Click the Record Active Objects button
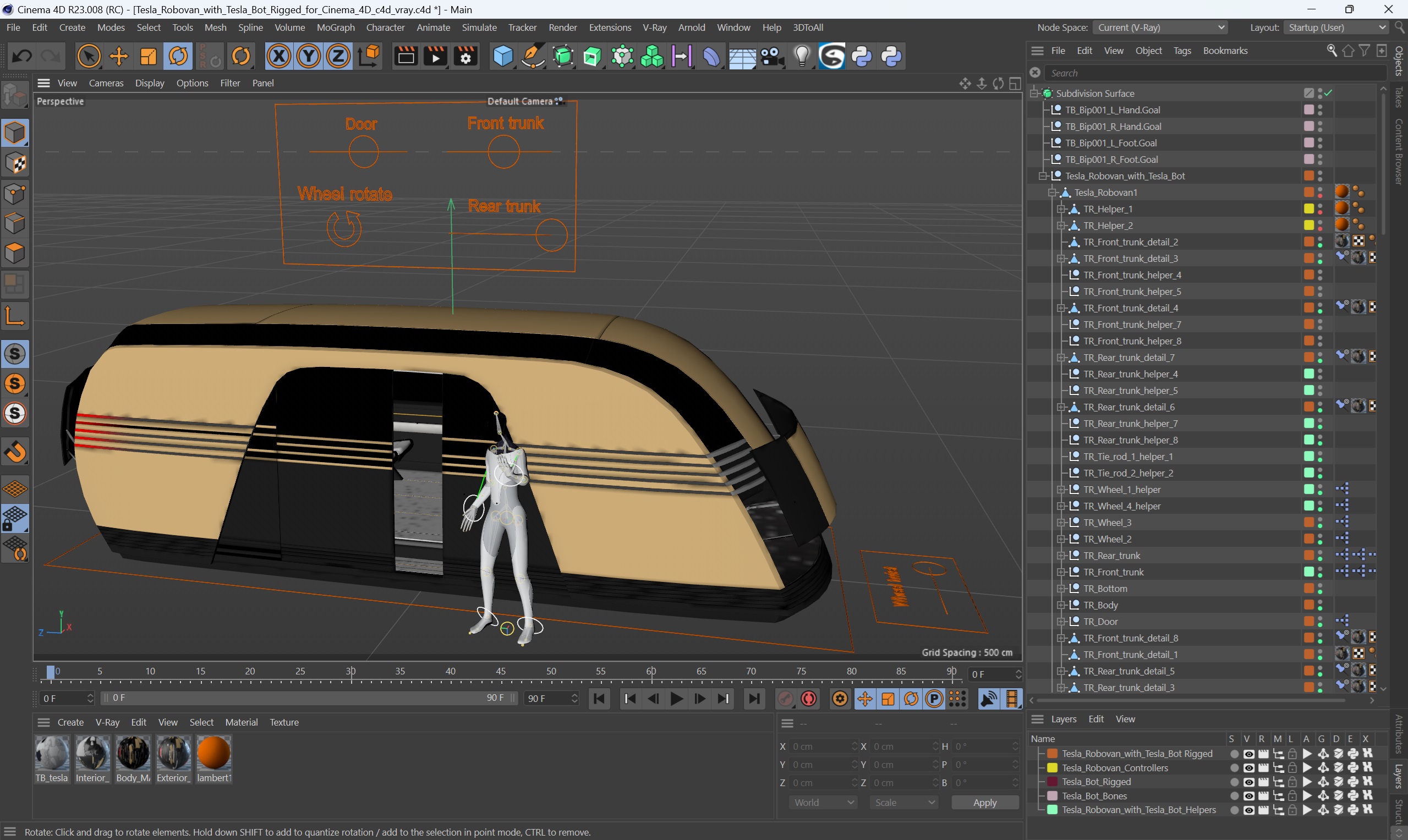This screenshot has height=840, width=1408. tap(785, 699)
